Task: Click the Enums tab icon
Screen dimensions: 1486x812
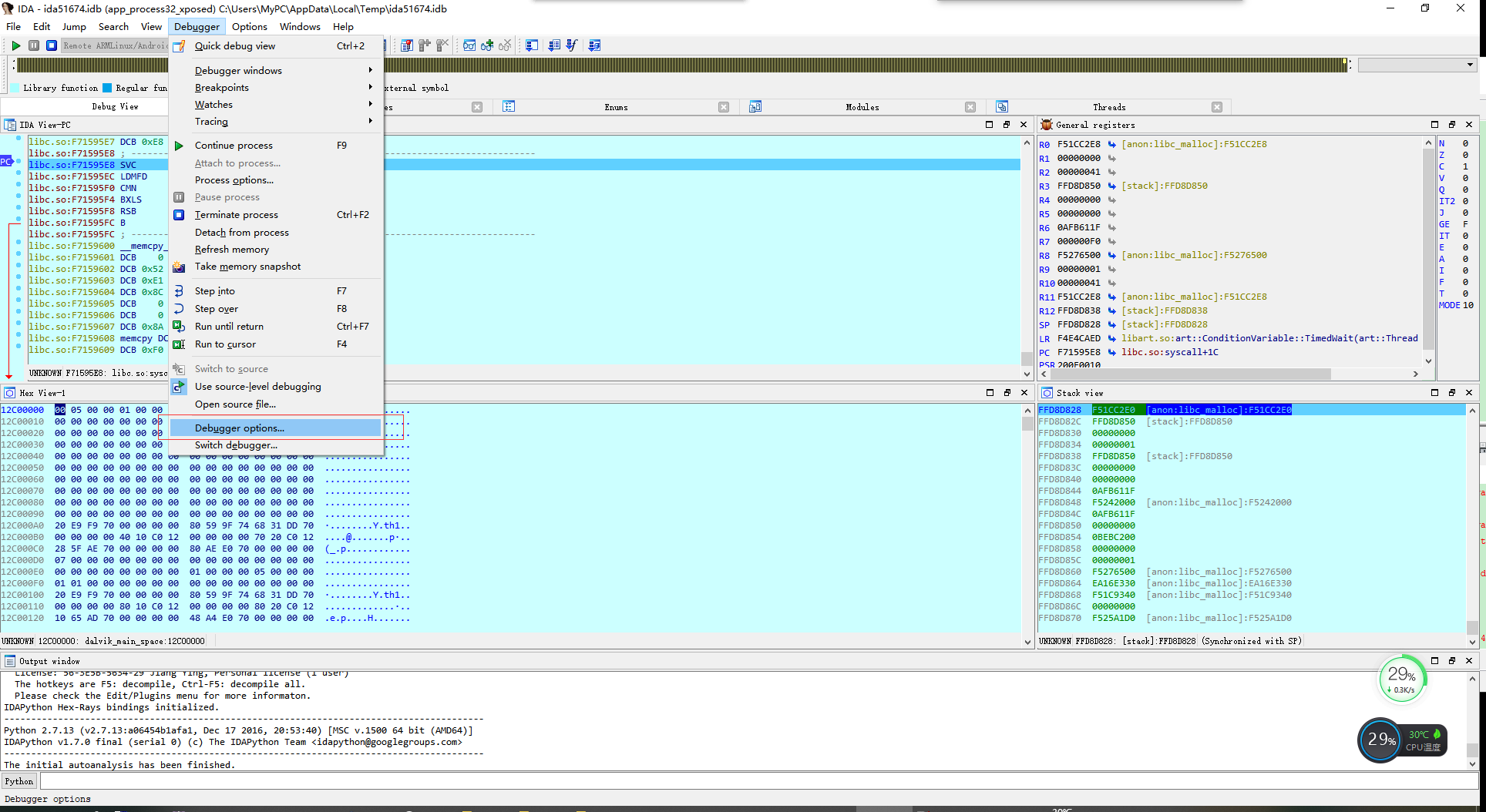Action: (x=509, y=106)
